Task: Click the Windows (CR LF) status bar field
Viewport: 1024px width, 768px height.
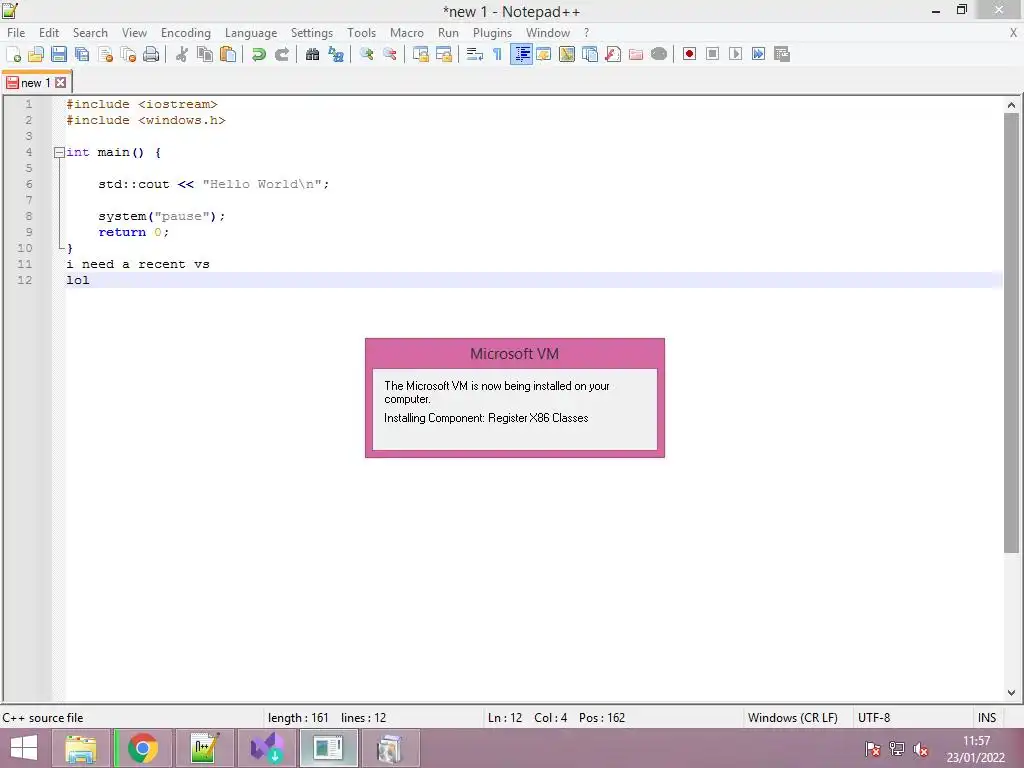Action: coord(792,718)
